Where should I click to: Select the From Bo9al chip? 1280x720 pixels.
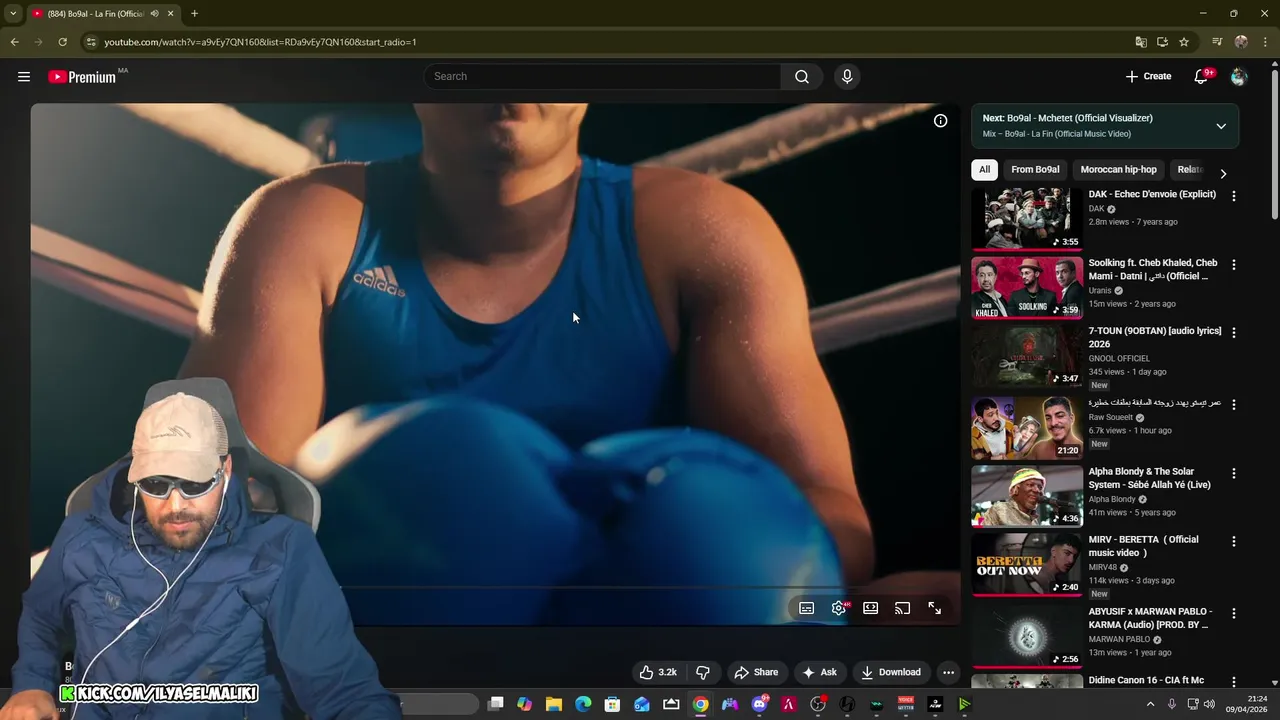click(x=1035, y=170)
